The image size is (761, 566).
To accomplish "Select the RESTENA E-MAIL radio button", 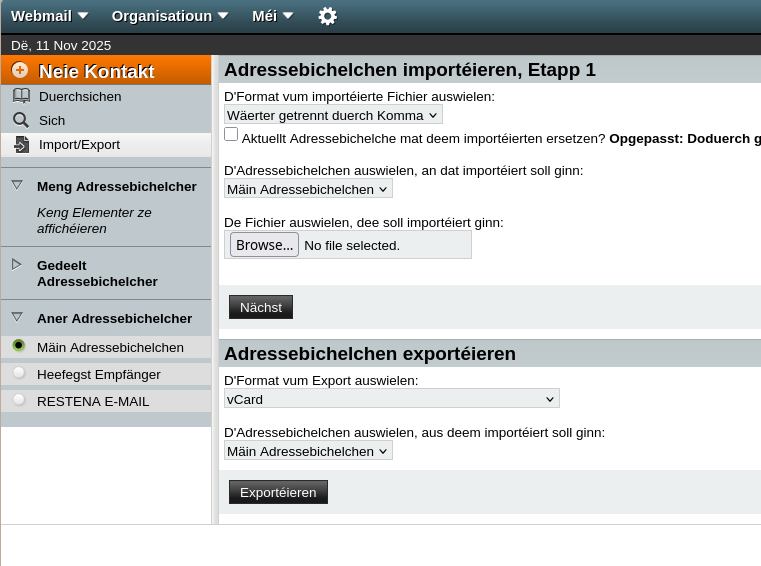I will click(19, 400).
